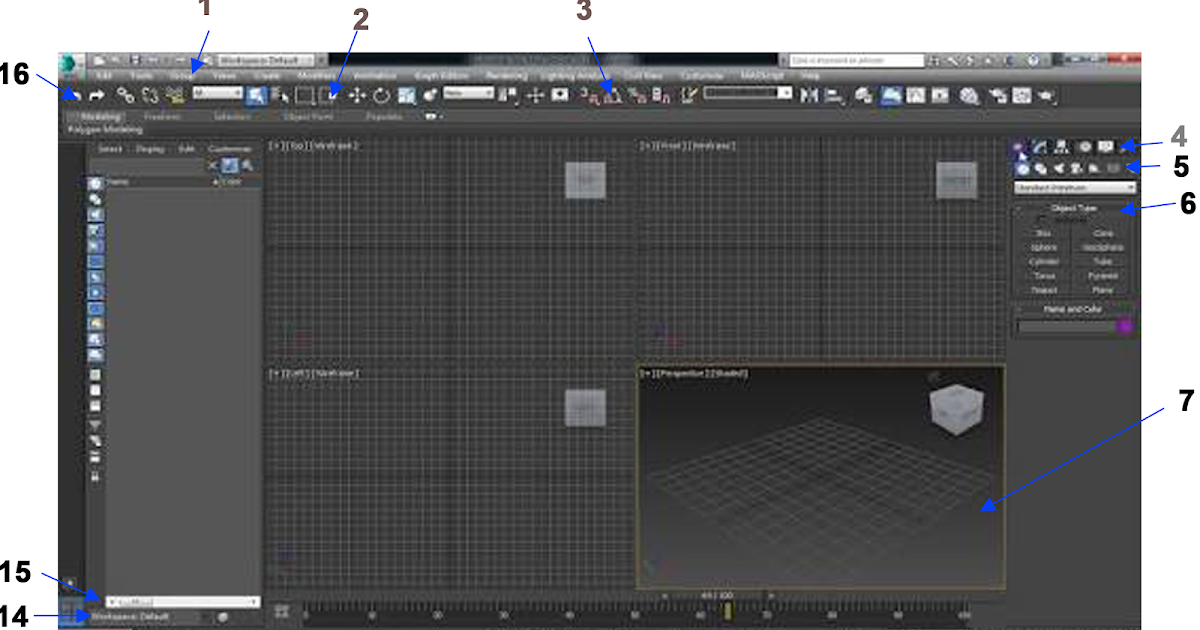Open the Tools menu
1200x630 pixels.
[x=141, y=76]
